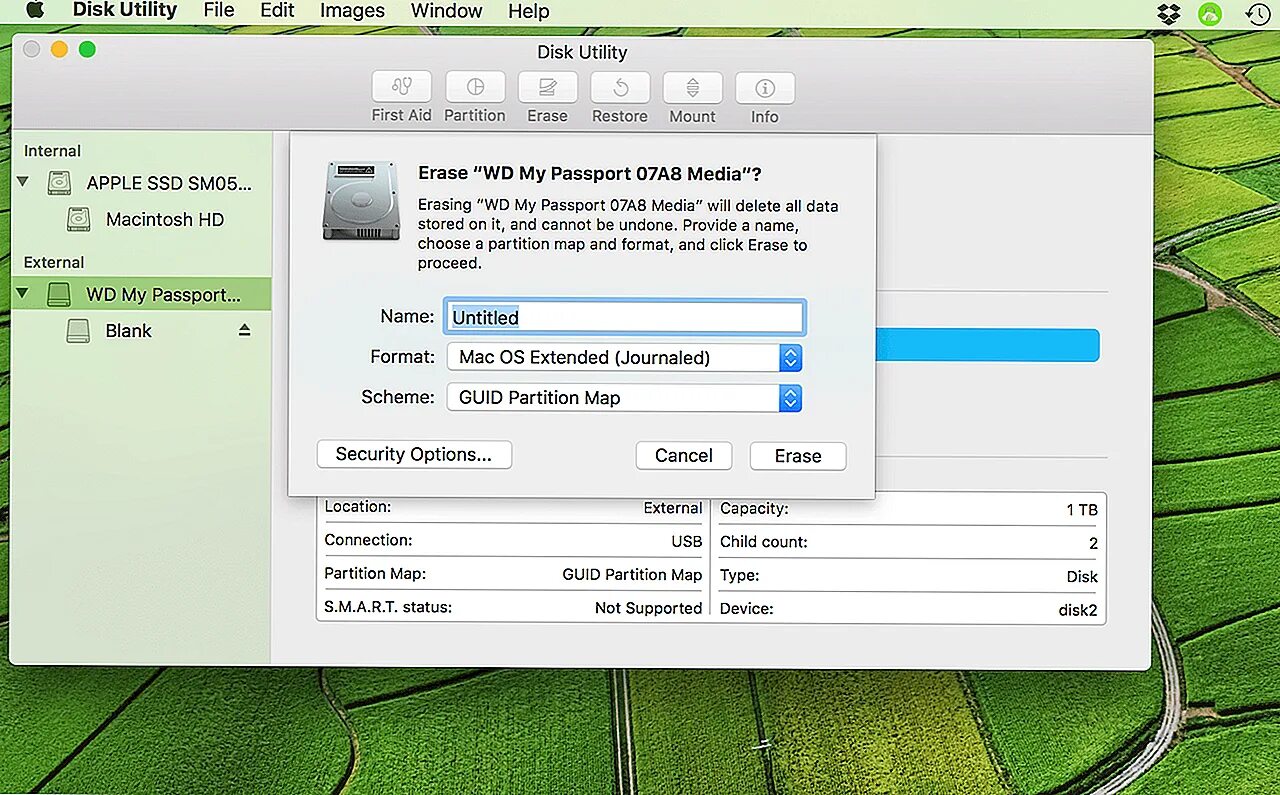The width and height of the screenshot is (1280, 795).
Task: Click the Cancel button
Action: [684, 456]
